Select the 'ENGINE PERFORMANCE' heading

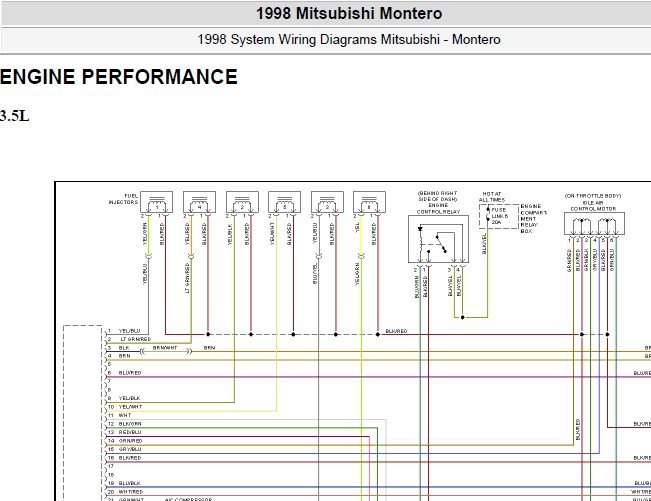(119, 77)
